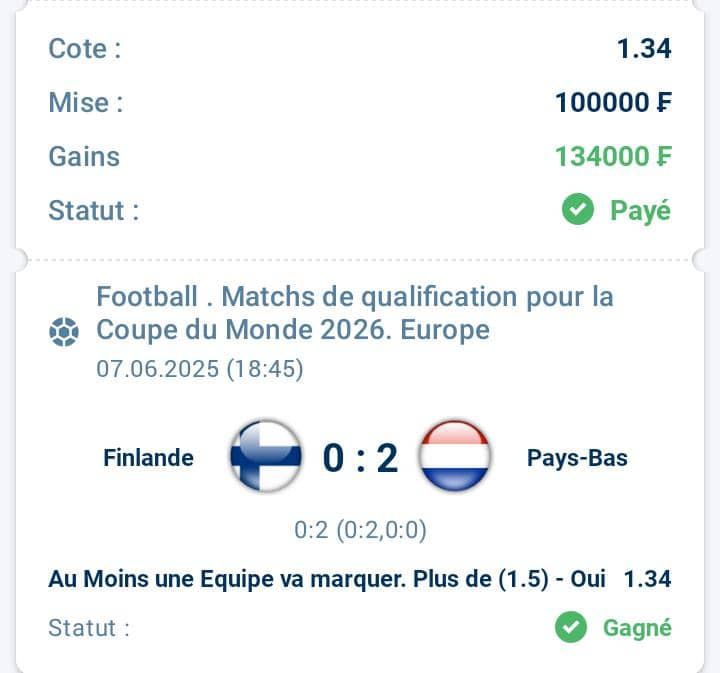
Task: Select the Finlande team name
Action: 148,458
